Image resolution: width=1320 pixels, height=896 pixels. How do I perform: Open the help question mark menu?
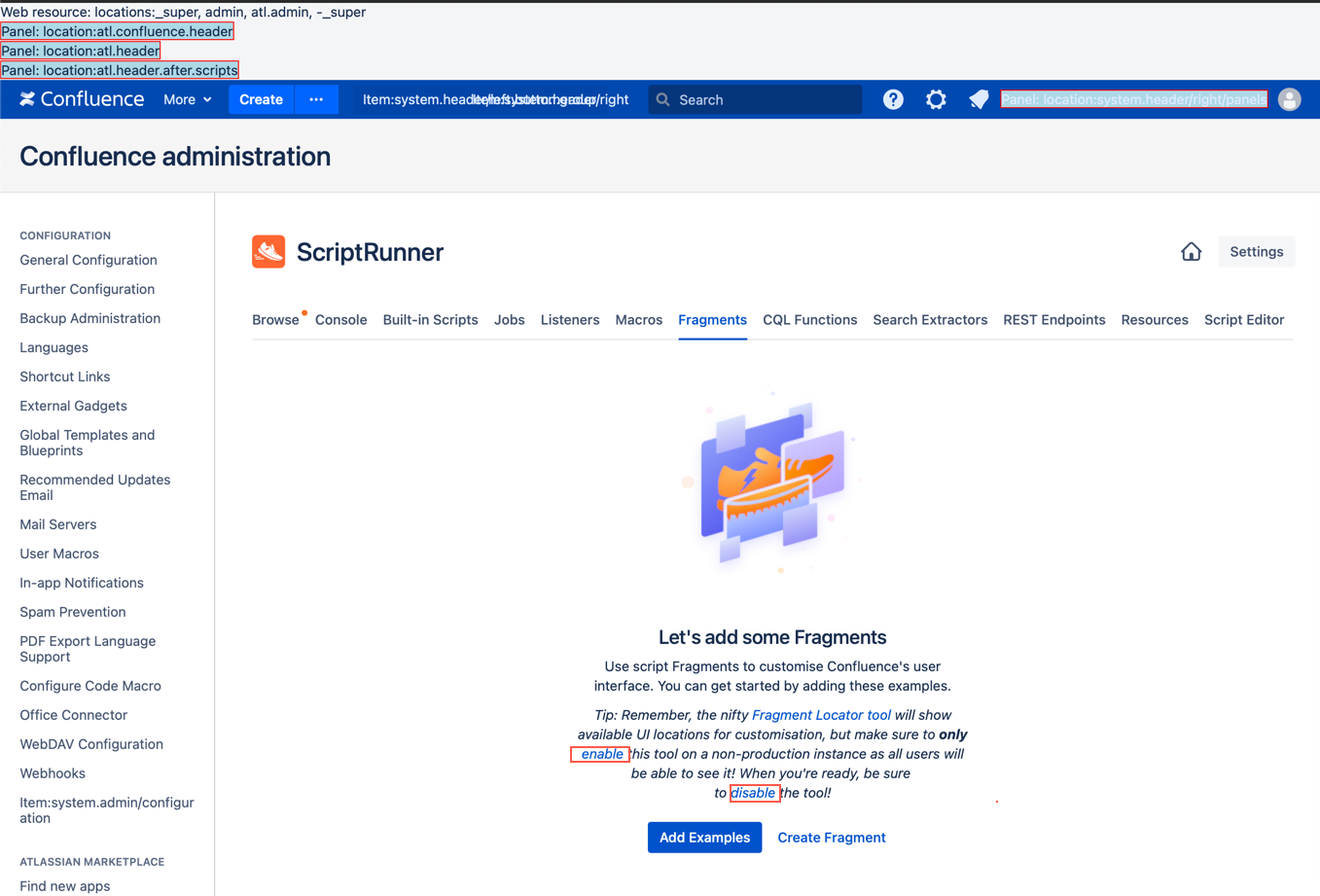893,99
